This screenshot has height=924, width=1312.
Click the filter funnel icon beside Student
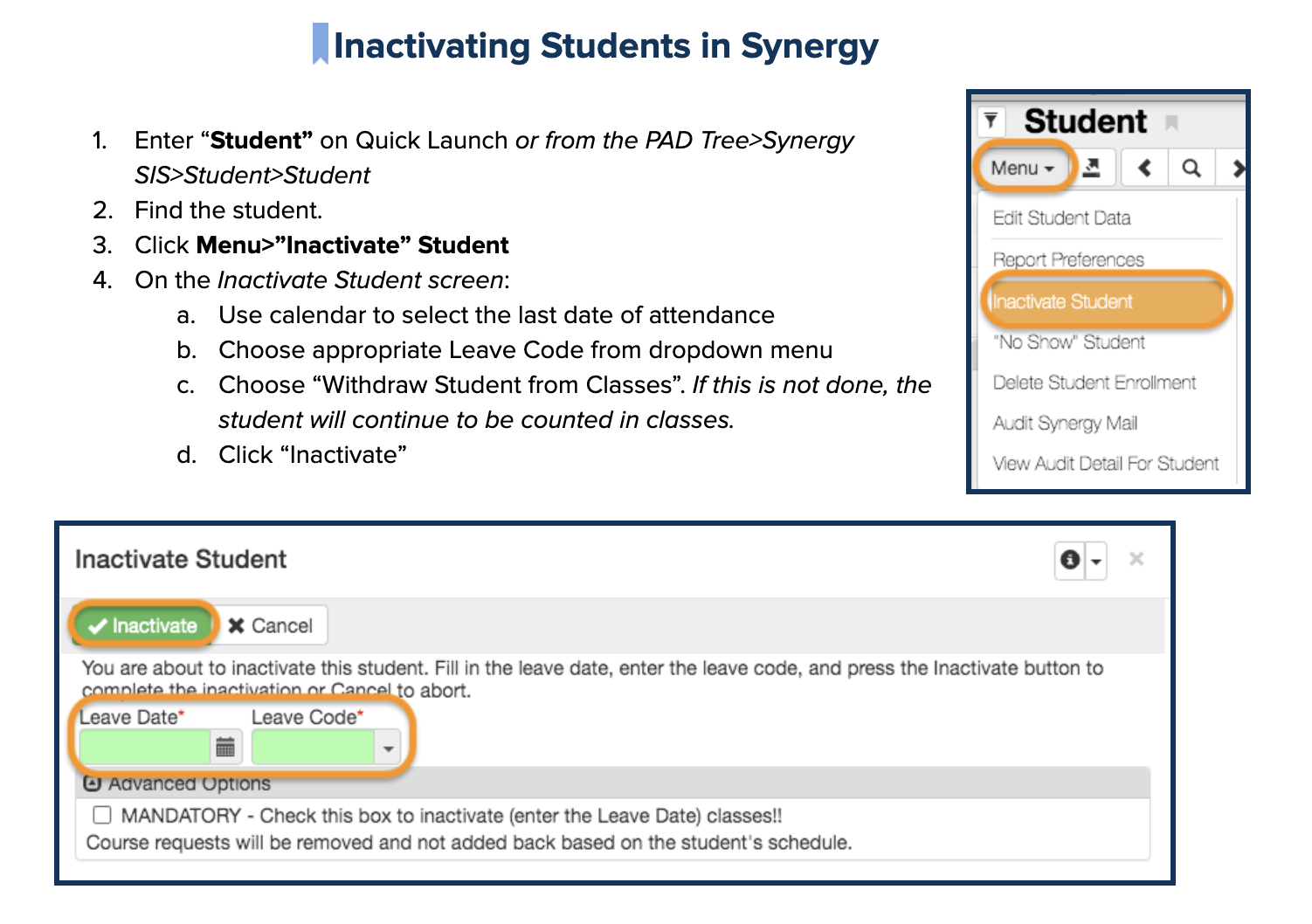click(x=991, y=121)
